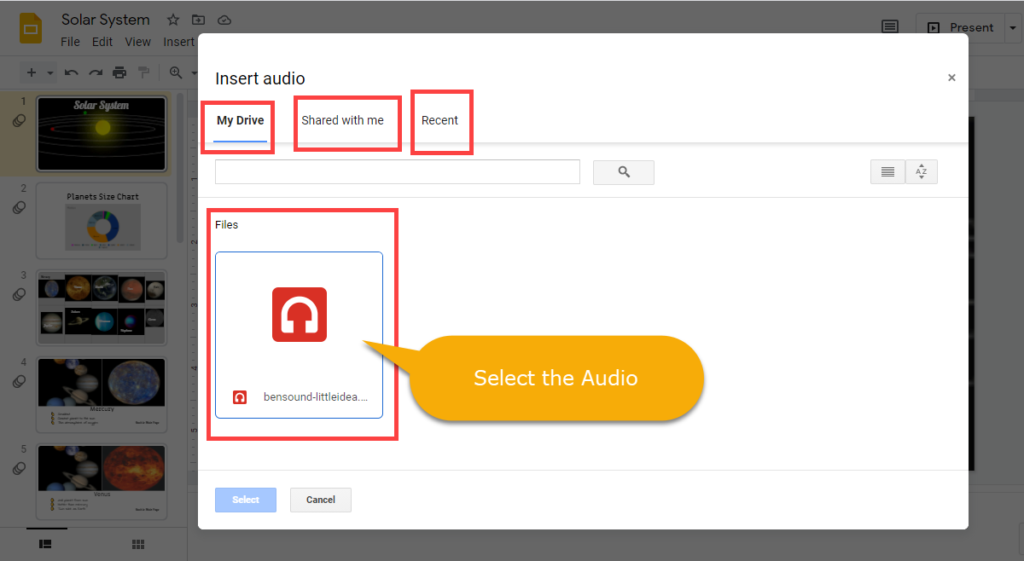Click the move-to-folder icon near the title
The width and height of the screenshot is (1024, 561).
199,20
